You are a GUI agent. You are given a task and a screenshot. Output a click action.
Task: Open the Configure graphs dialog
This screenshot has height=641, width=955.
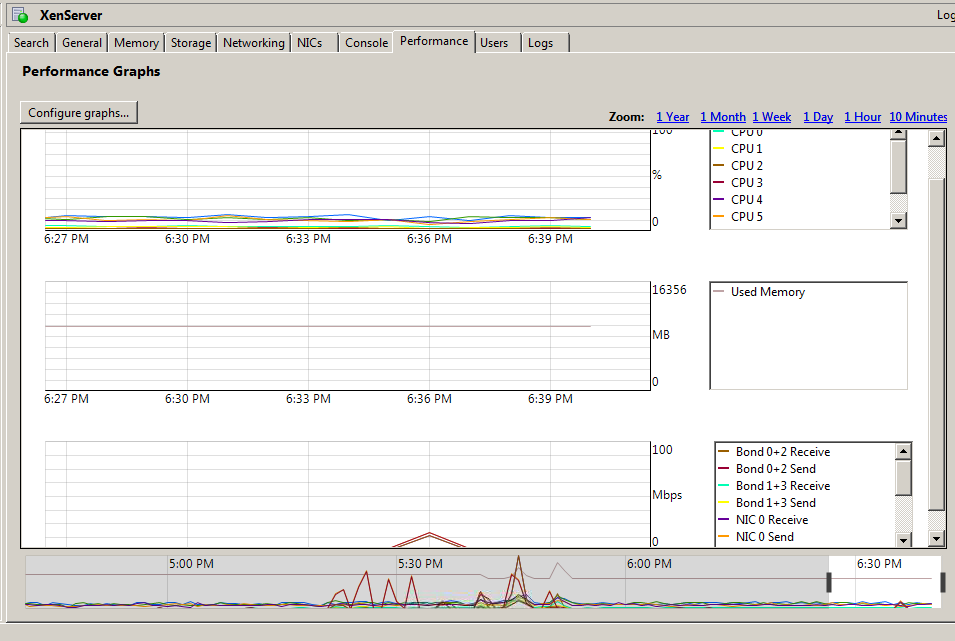(79, 113)
